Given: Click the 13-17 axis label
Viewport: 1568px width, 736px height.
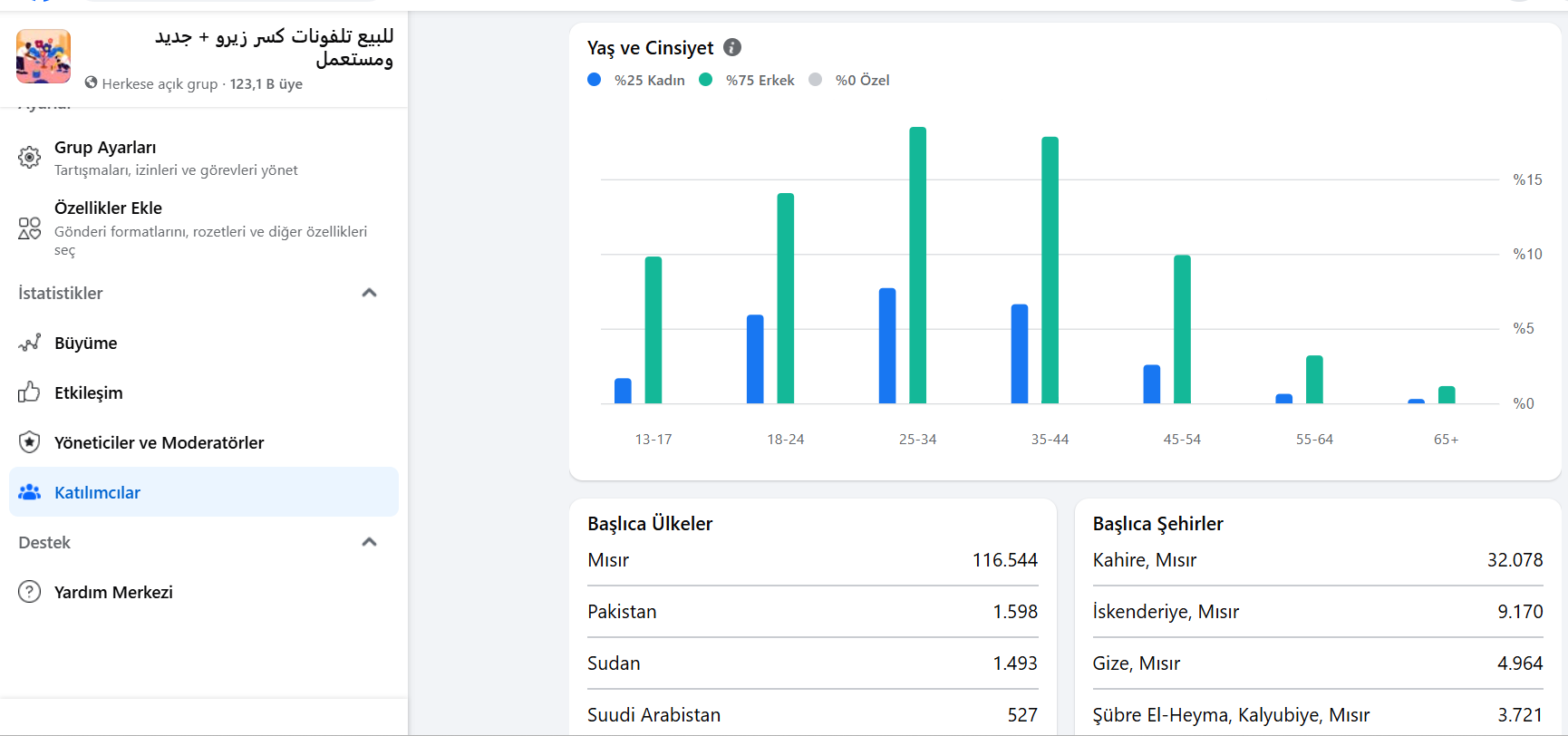Looking at the screenshot, I should (653, 439).
